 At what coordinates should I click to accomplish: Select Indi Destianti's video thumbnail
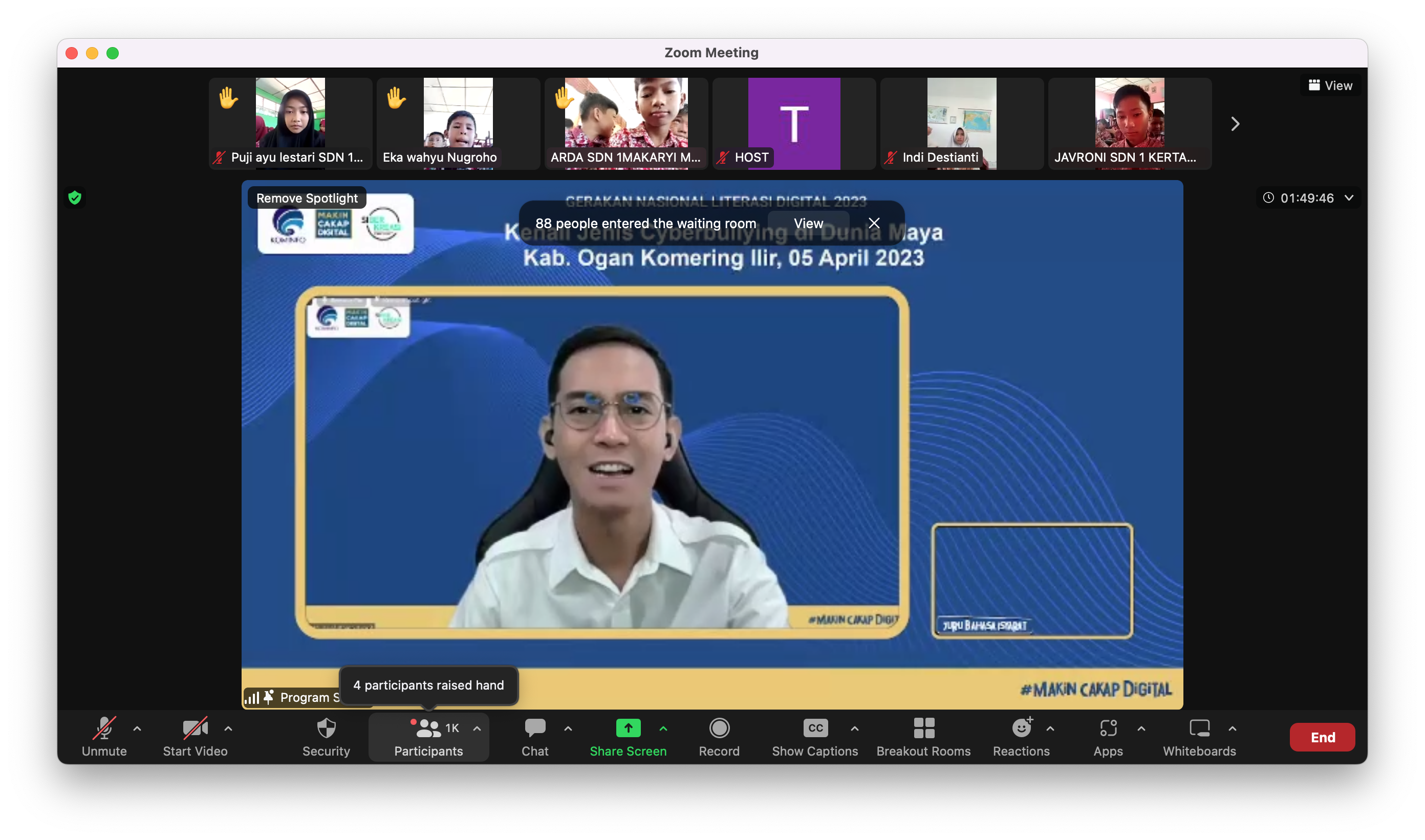(962, 123)
